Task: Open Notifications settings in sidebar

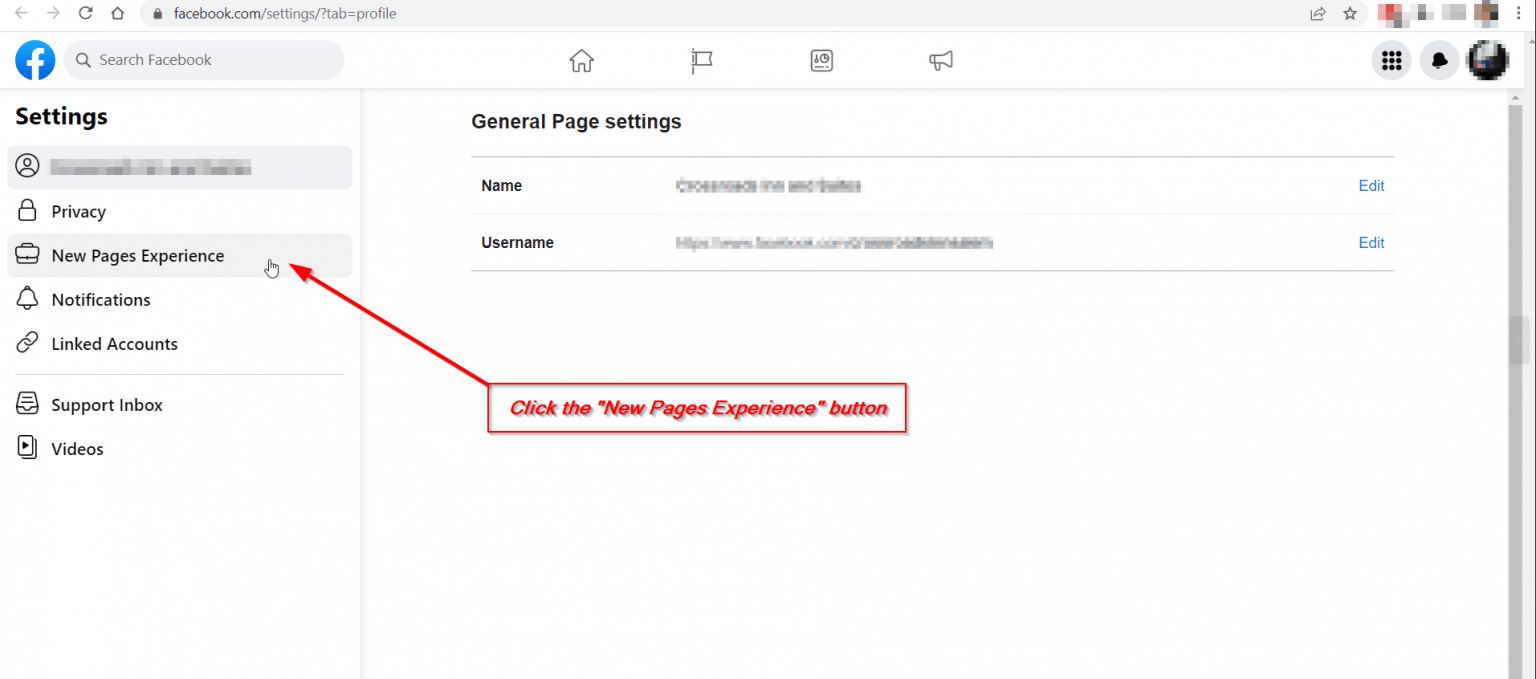Action: pyautogui.click(x=100, y=299)
